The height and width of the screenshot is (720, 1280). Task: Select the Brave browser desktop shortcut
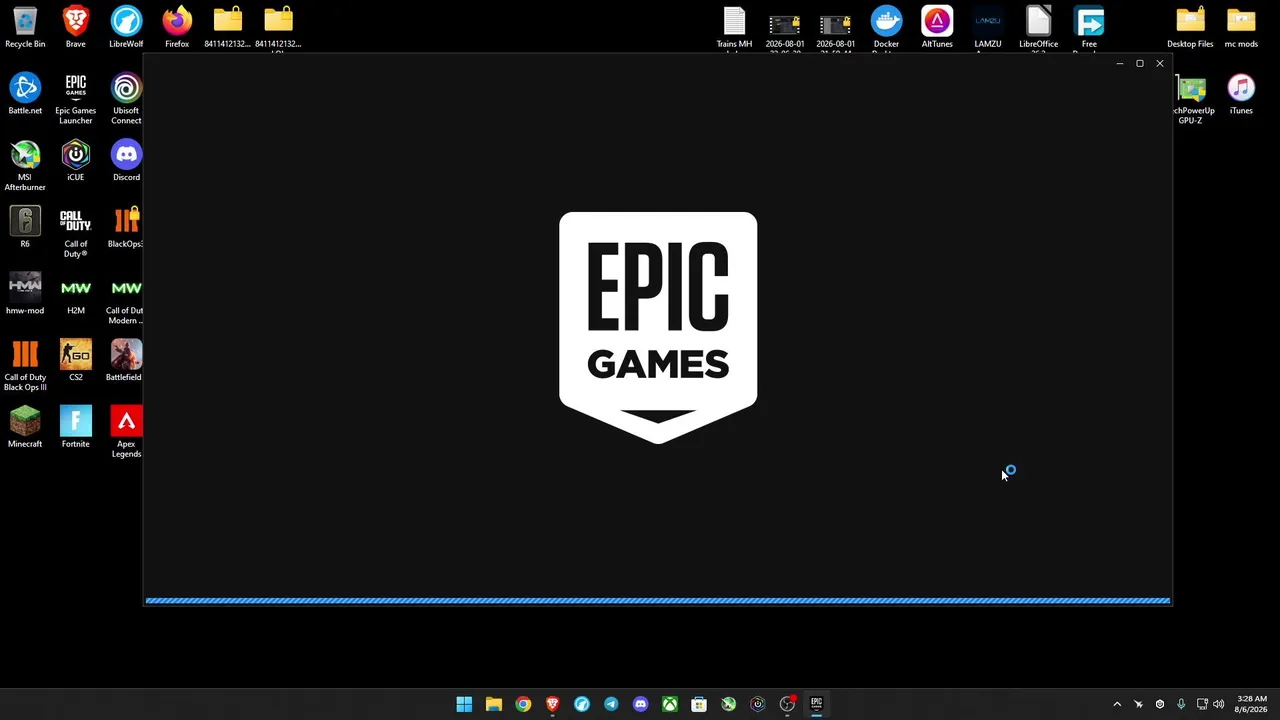point(76,27)
